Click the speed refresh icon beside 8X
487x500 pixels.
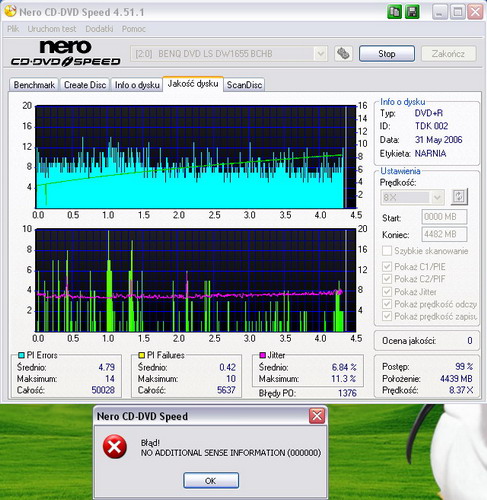pyautogui.click(x=459, y=197)
